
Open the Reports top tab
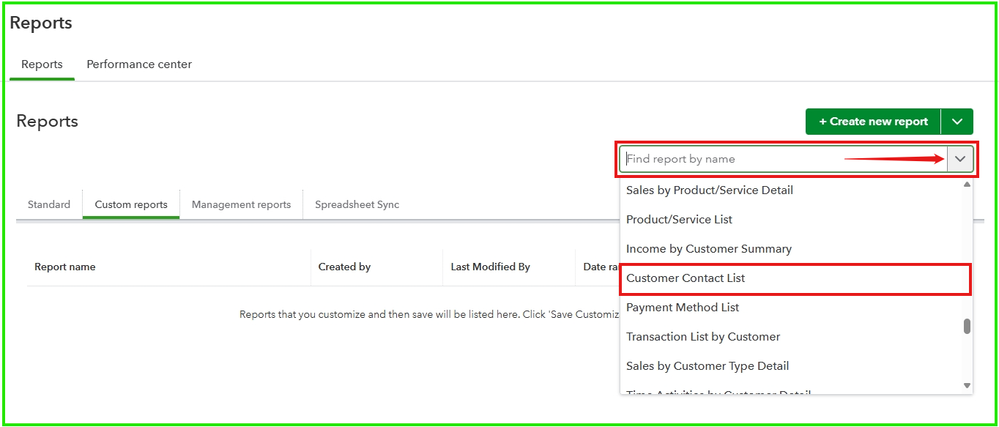[42, 64]
